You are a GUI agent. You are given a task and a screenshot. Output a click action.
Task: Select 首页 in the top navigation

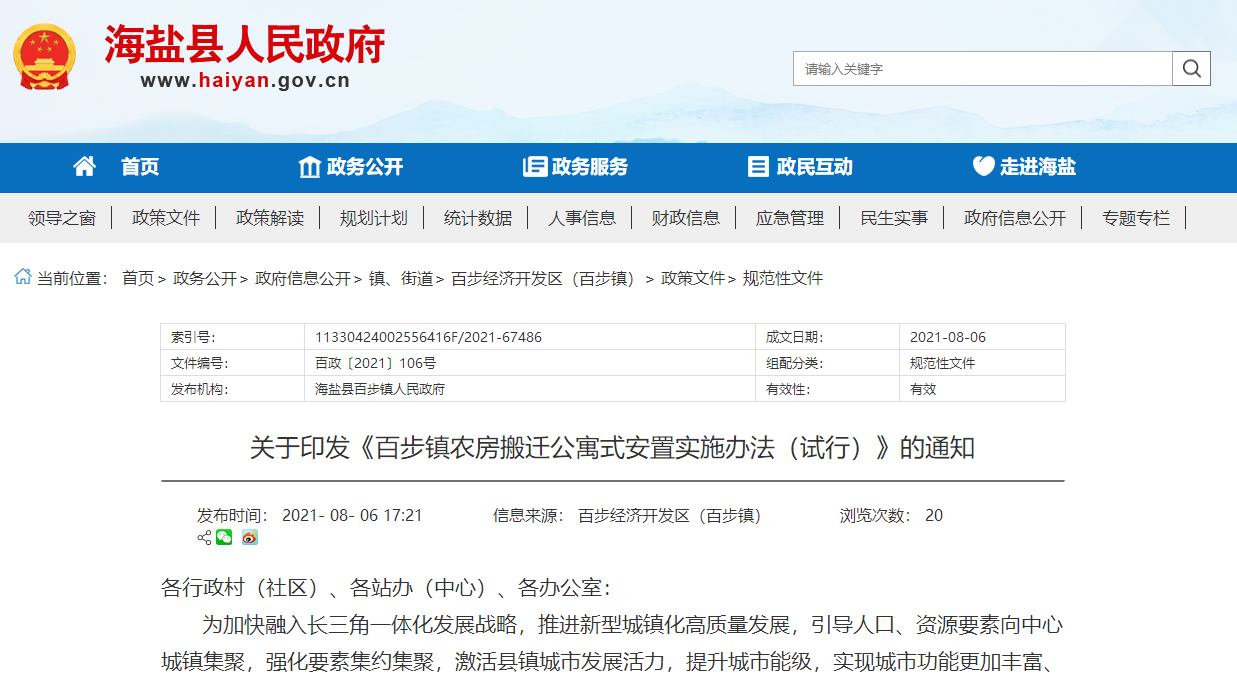pos(138,167)
